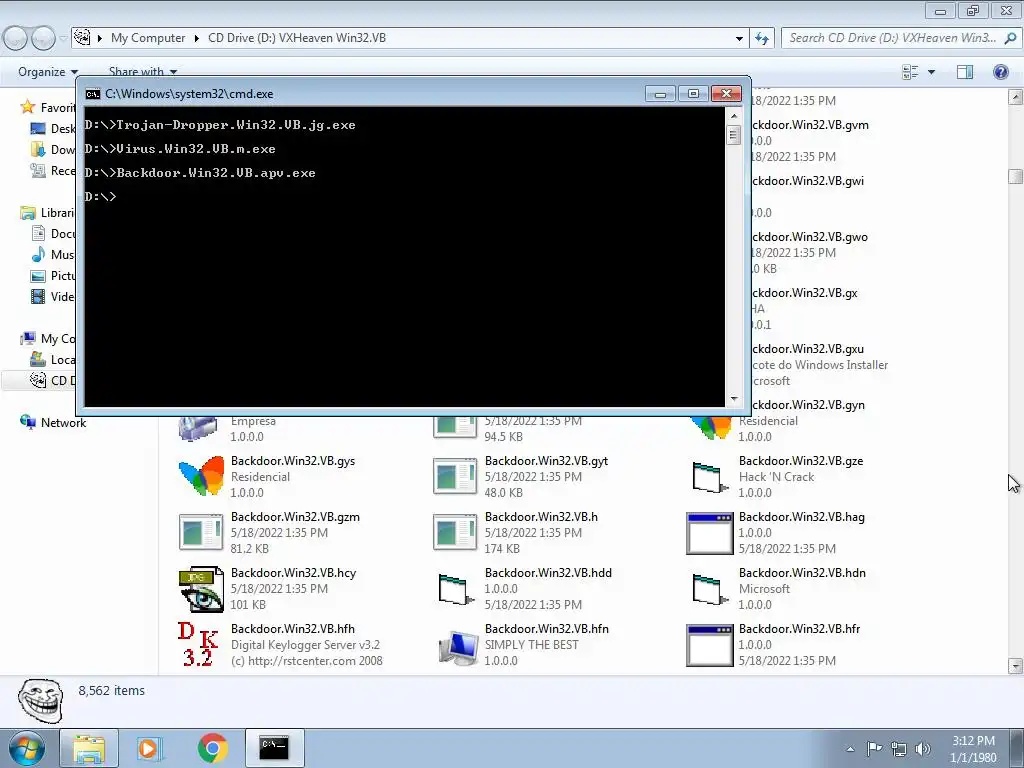This screenshot has height=768, width=1024.
Task: Click the Backdoor.Win32.VB.hdd file name
Action: [548, 573]
